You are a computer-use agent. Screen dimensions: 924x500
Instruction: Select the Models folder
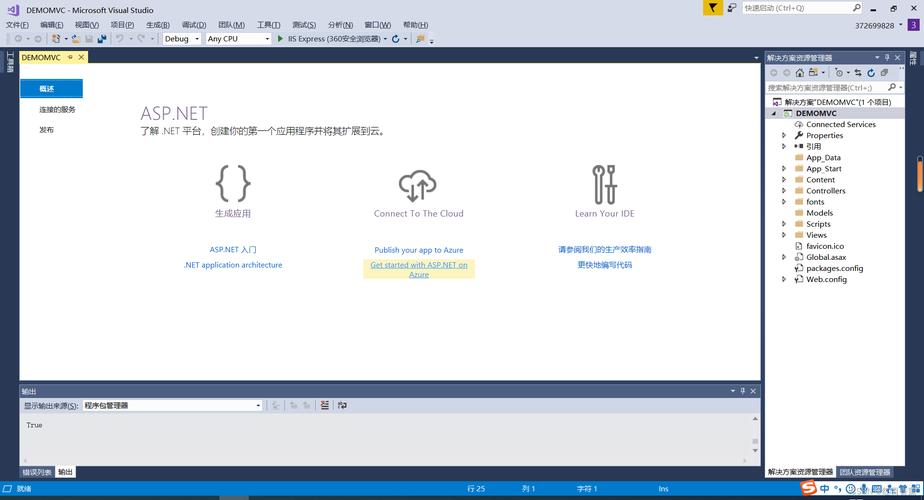tap(819, 213)
